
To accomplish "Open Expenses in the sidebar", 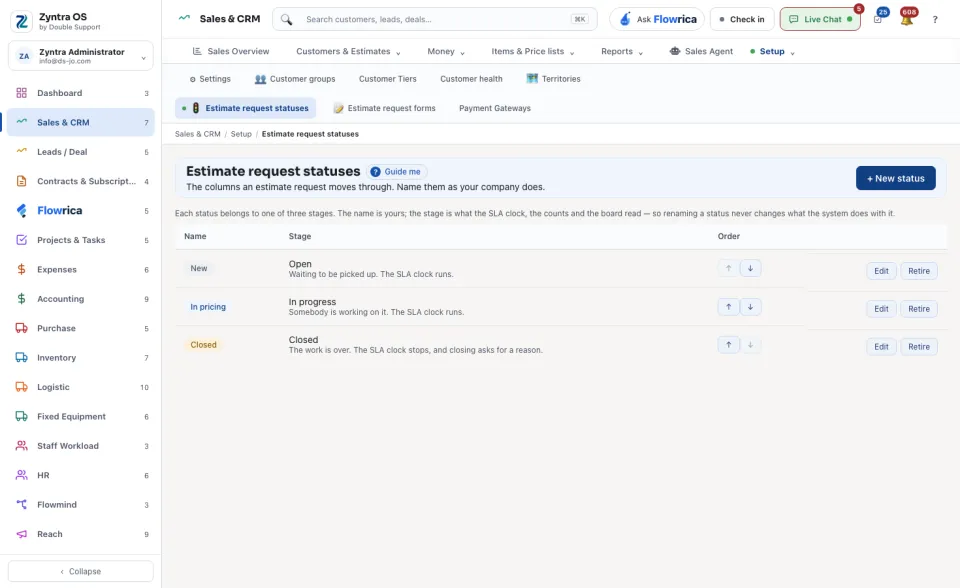I will 81,270.
